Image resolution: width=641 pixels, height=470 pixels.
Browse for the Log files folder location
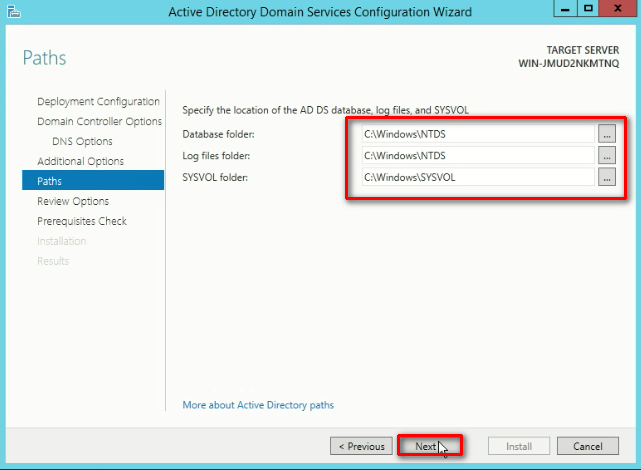[x=607, y=155]
